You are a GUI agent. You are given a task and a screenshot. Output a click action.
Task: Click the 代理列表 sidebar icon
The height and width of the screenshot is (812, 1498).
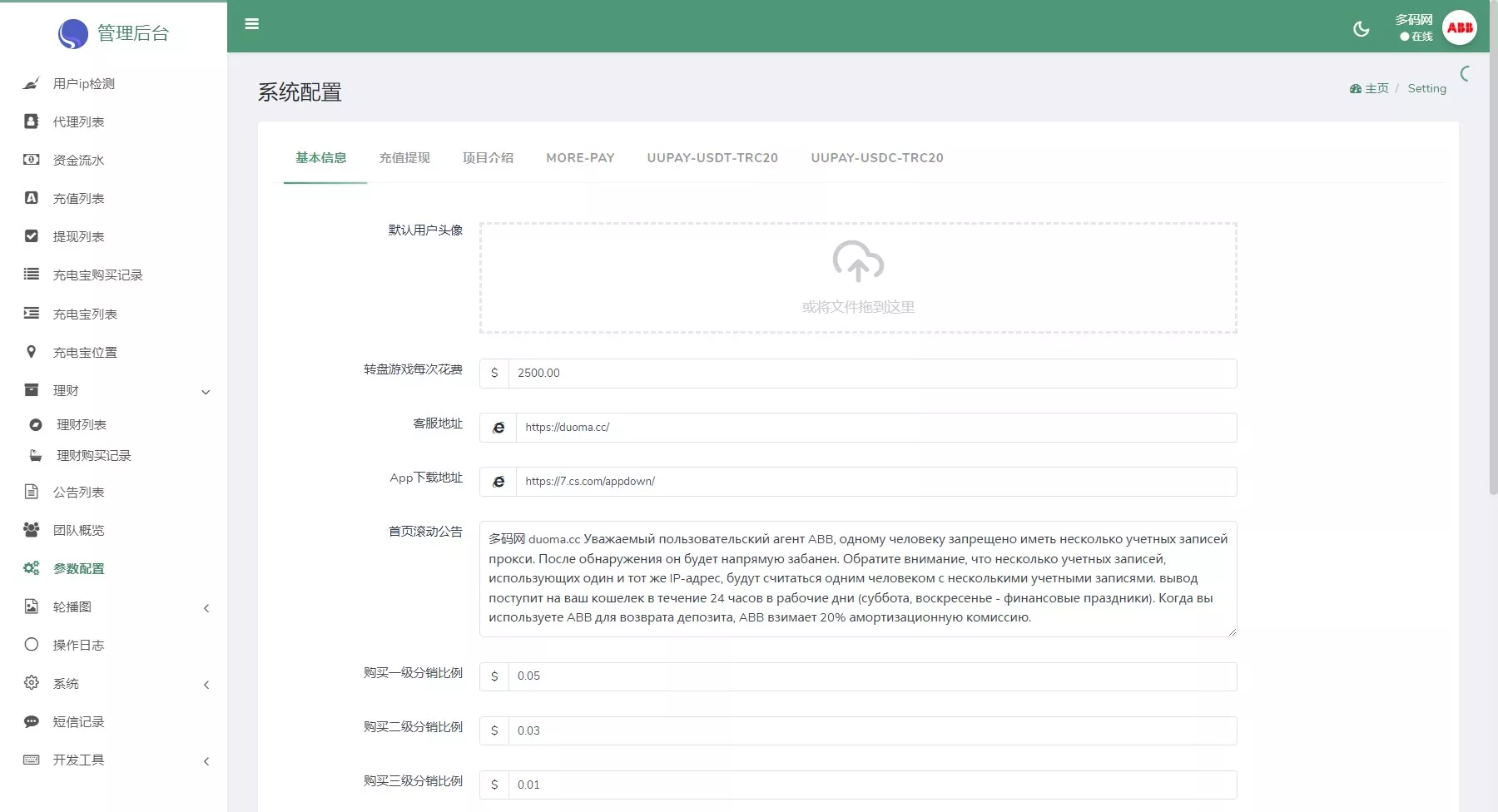click(31, 121)
